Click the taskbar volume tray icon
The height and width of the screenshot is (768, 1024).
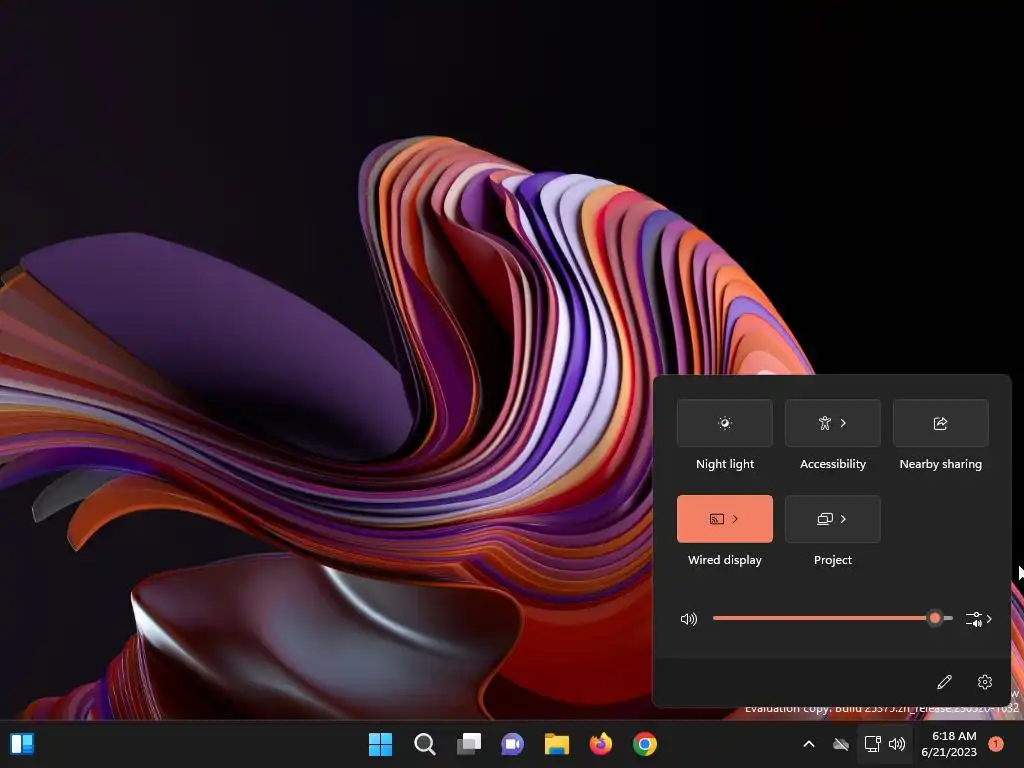point(897,744)
